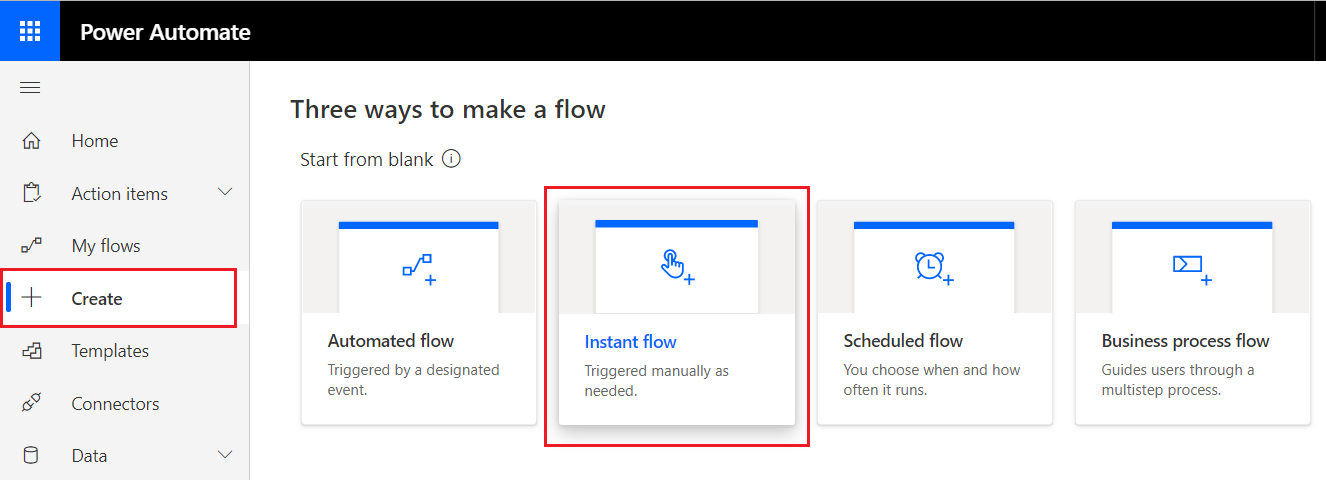Open Templates from the sidebar
1326x480 pixels.
[110, 351]
